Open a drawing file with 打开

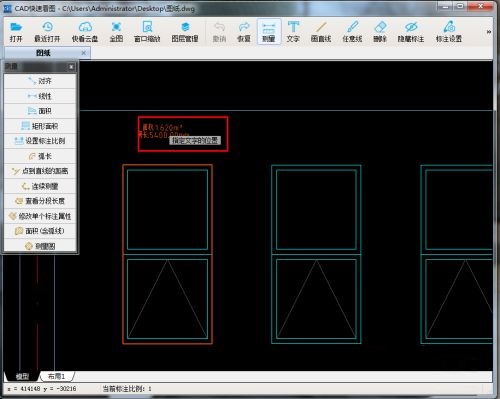tap(16, 32)
